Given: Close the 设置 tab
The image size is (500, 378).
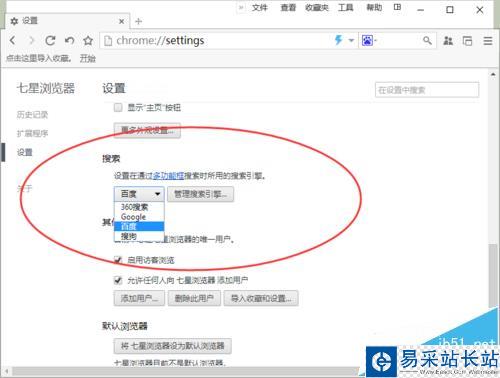Looking at the screenshot, I should tap(122, 21).
